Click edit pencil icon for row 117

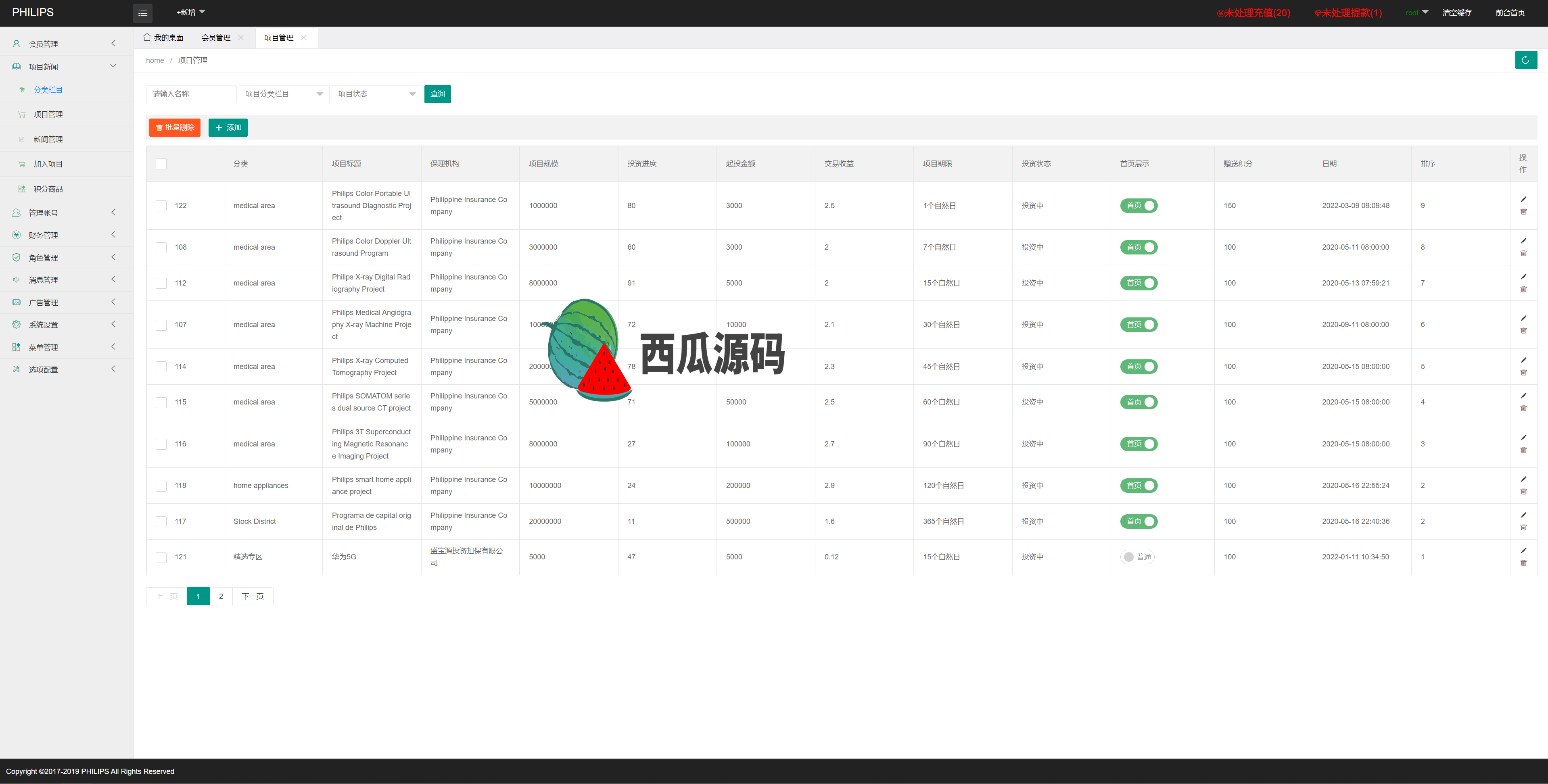pyautogui.click(x=1523, y=515)
